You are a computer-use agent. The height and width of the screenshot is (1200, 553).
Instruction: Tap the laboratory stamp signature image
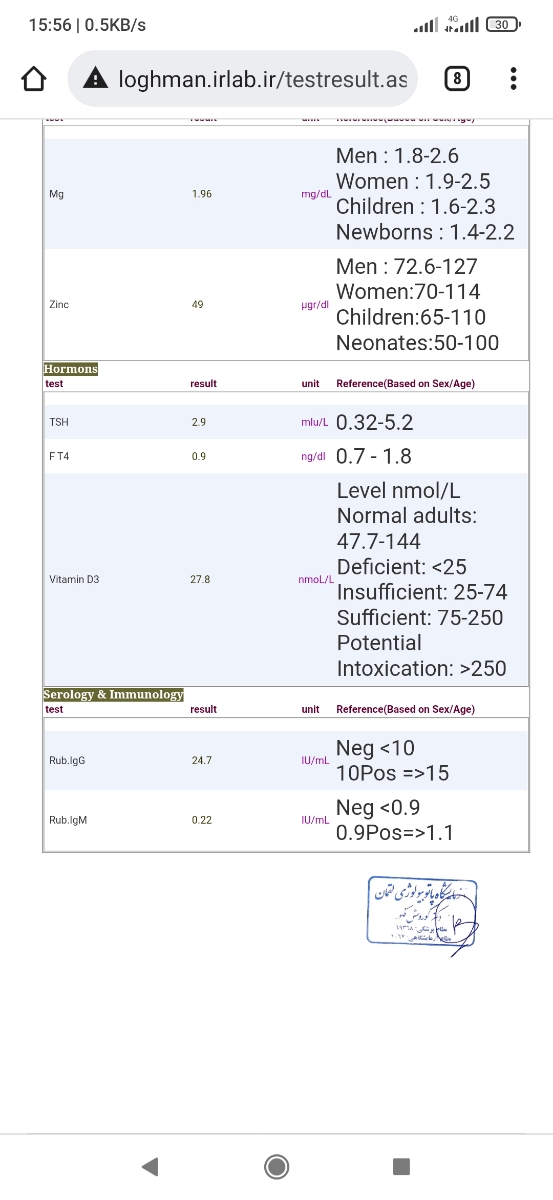point(422,912)
